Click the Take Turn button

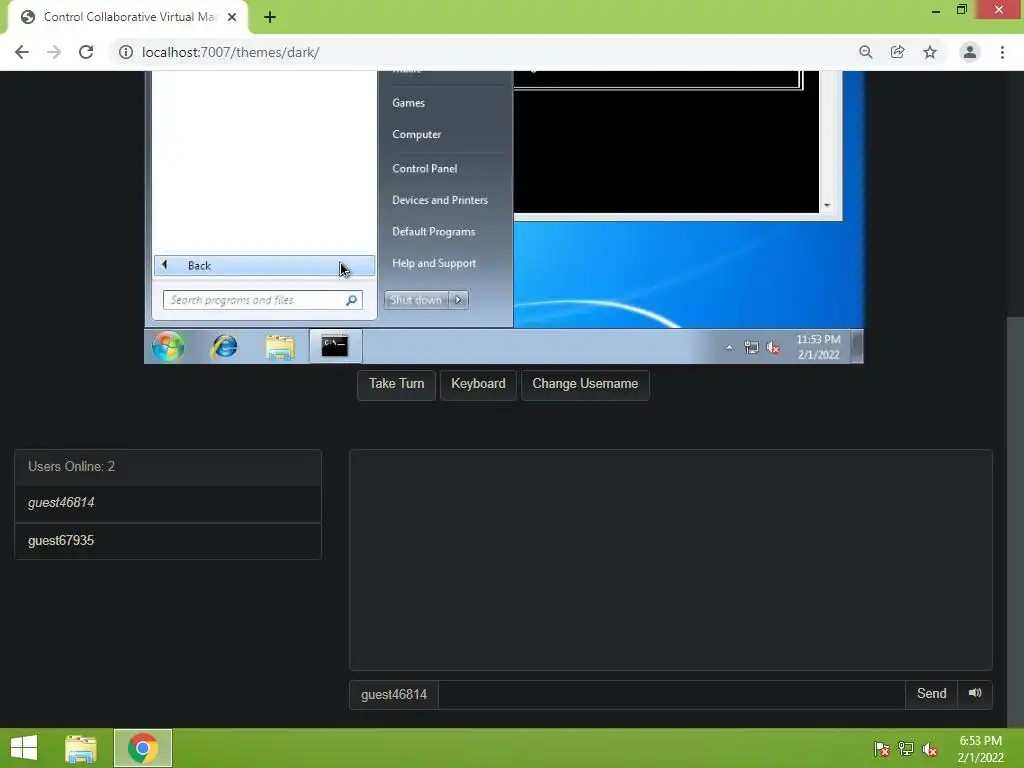[x=396, y=384]
